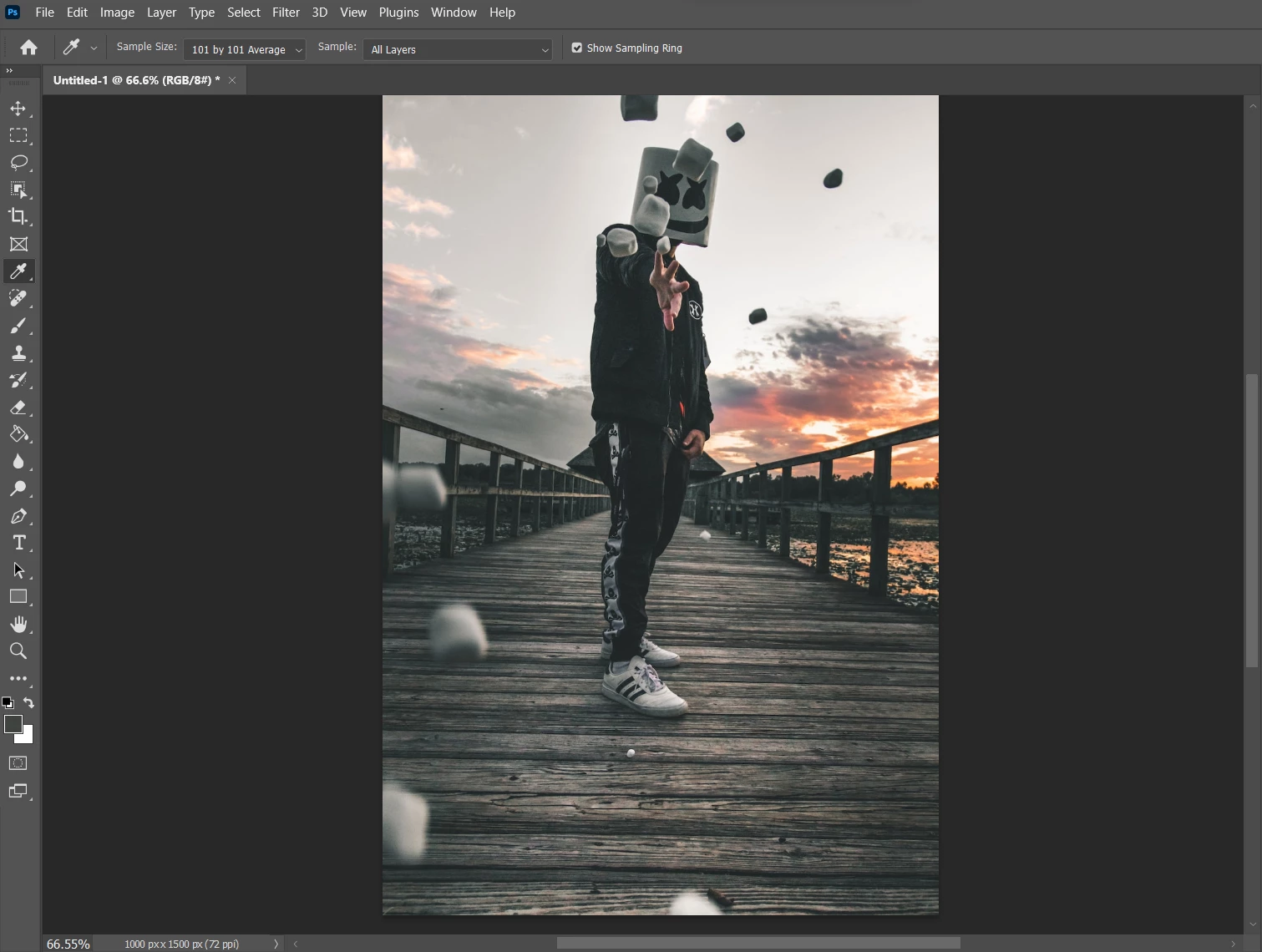Image resolution: width=1262 pixels, height=952 pixels.
Task: Open the Select menu
Action: (244, 13)
